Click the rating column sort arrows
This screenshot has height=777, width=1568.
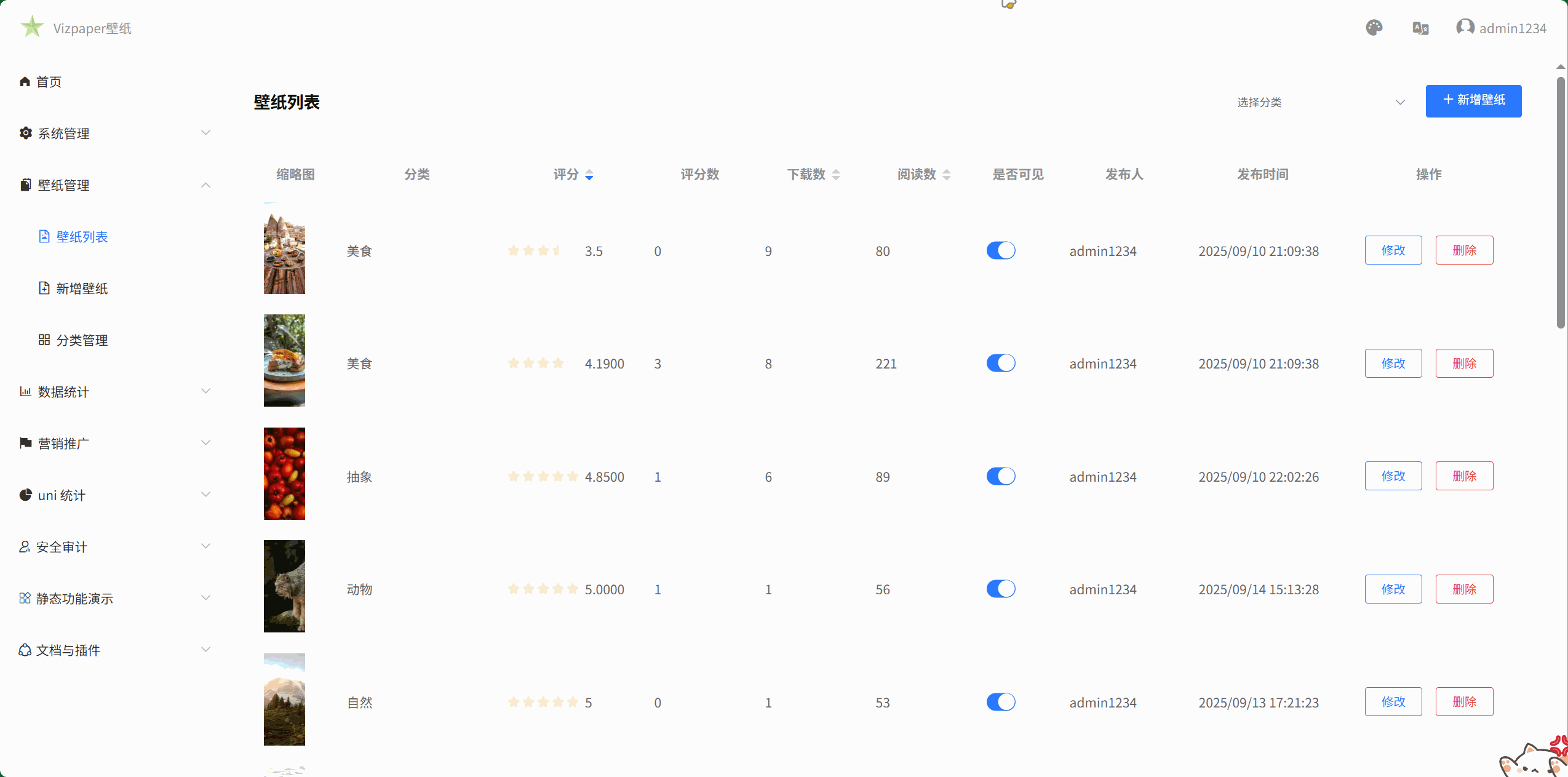[x=589, y=175]
